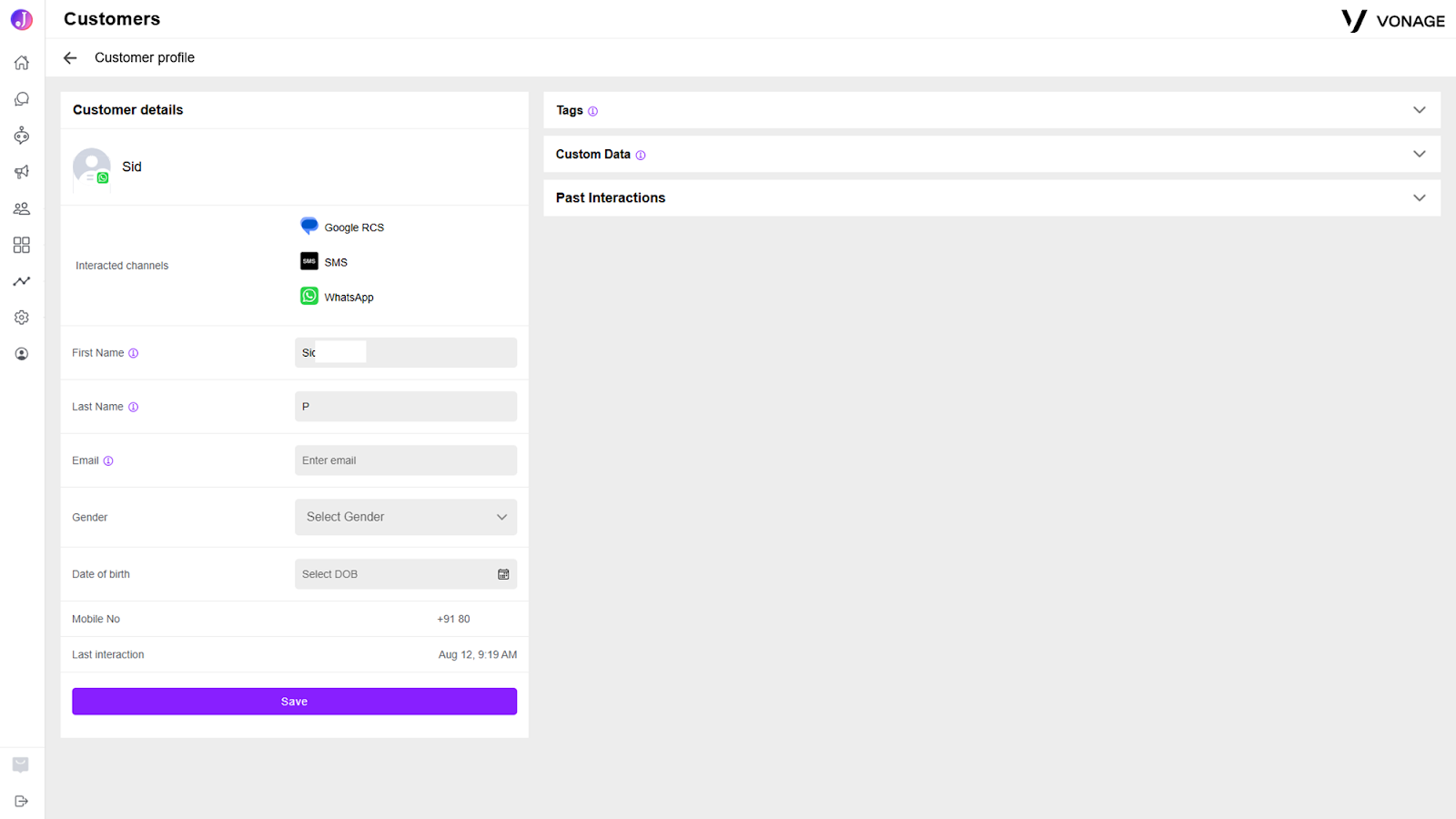This screenshot has width=1456, height=819.
Task: Click the First Name input field
Action: pos(406,352)
